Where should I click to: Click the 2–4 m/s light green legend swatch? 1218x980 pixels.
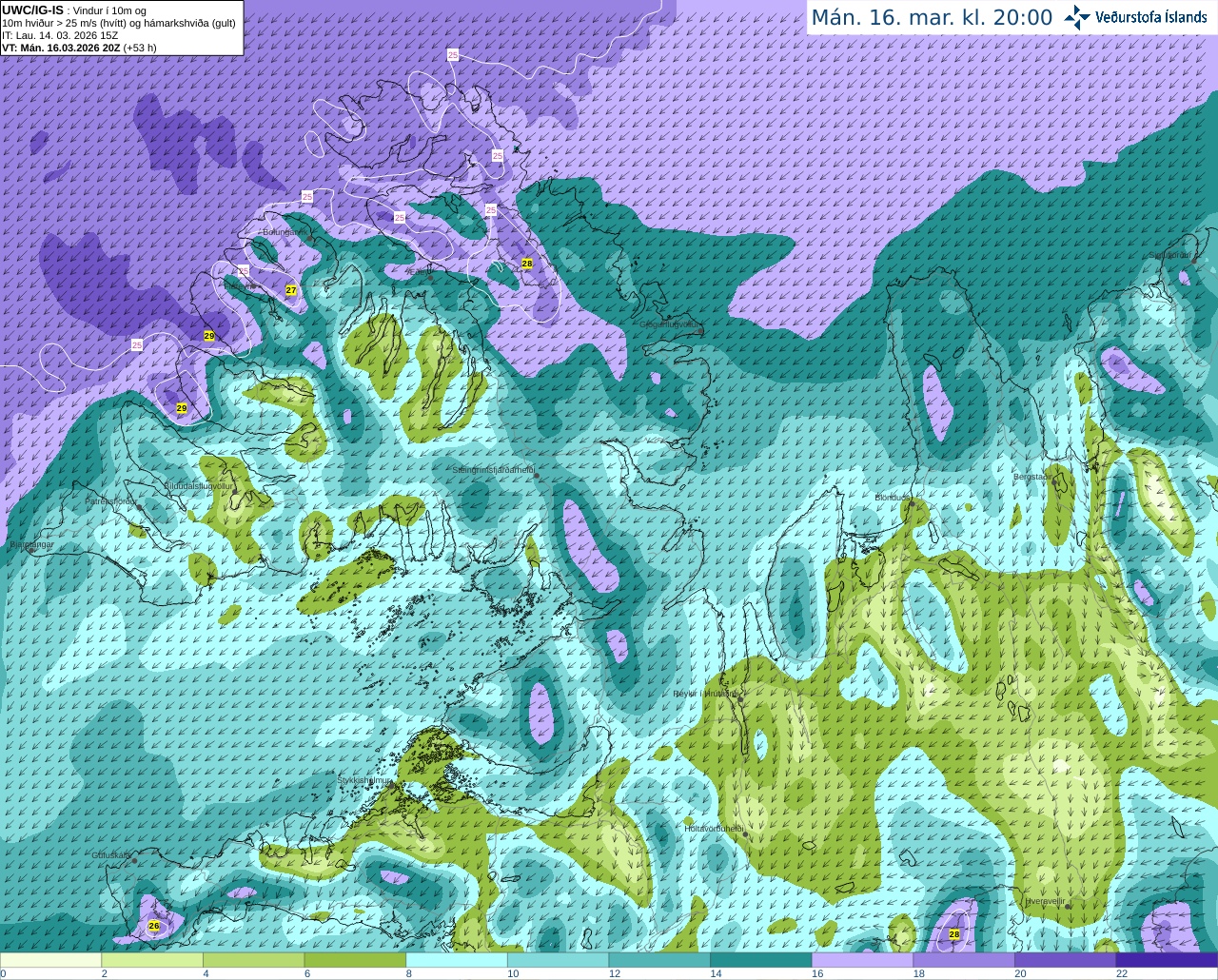(152, 960)
